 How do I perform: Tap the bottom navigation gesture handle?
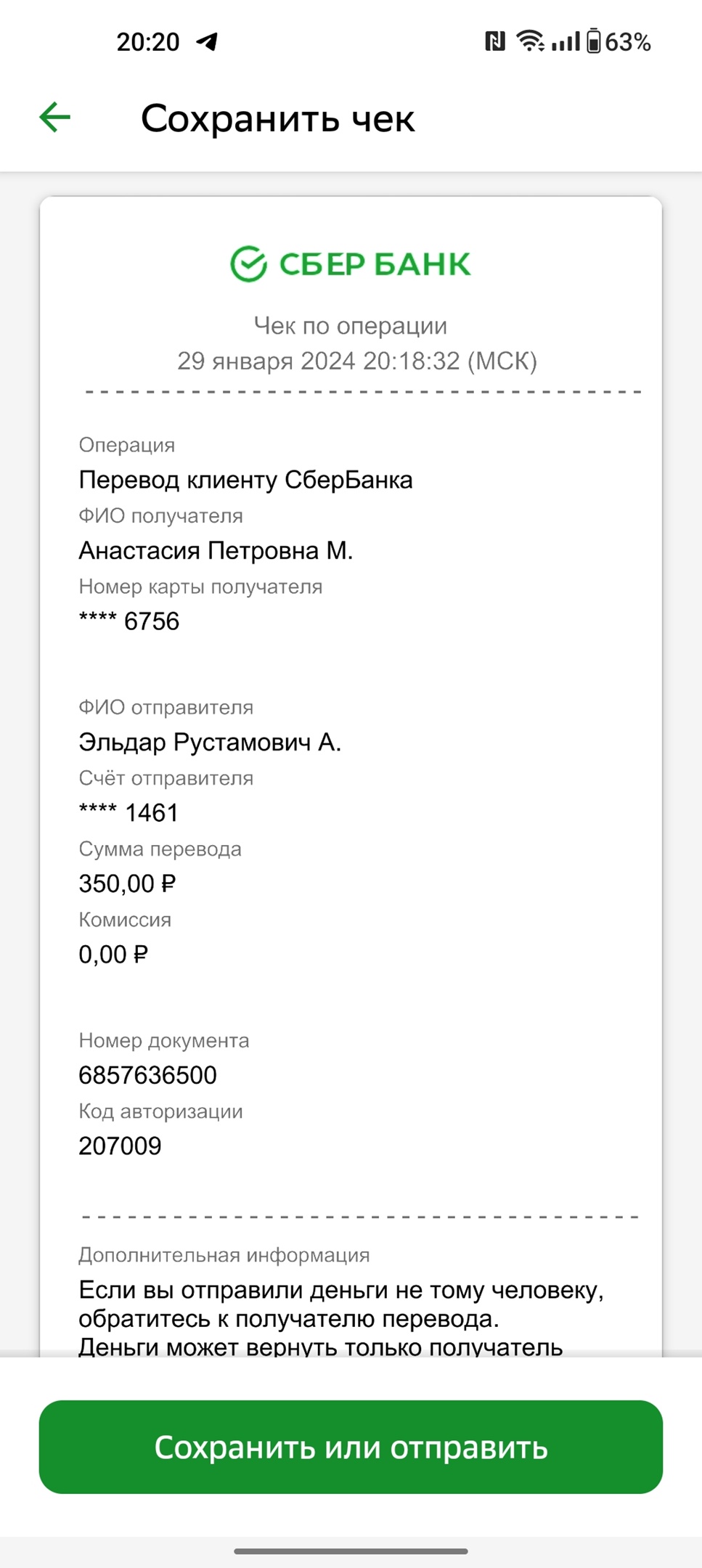[x=351, y=1551]
